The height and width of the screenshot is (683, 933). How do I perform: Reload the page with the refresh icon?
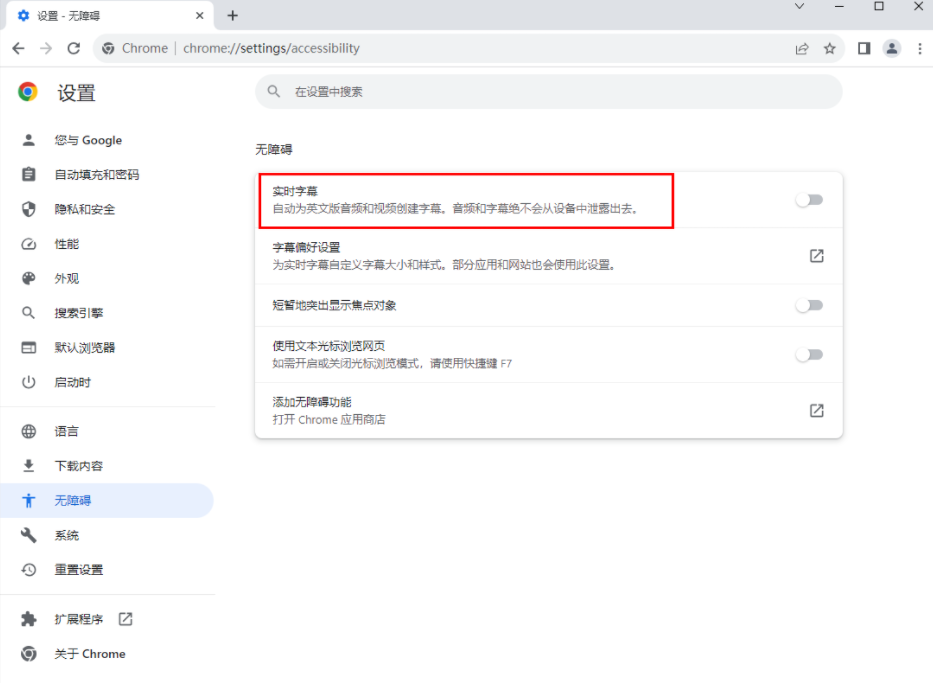73,48
